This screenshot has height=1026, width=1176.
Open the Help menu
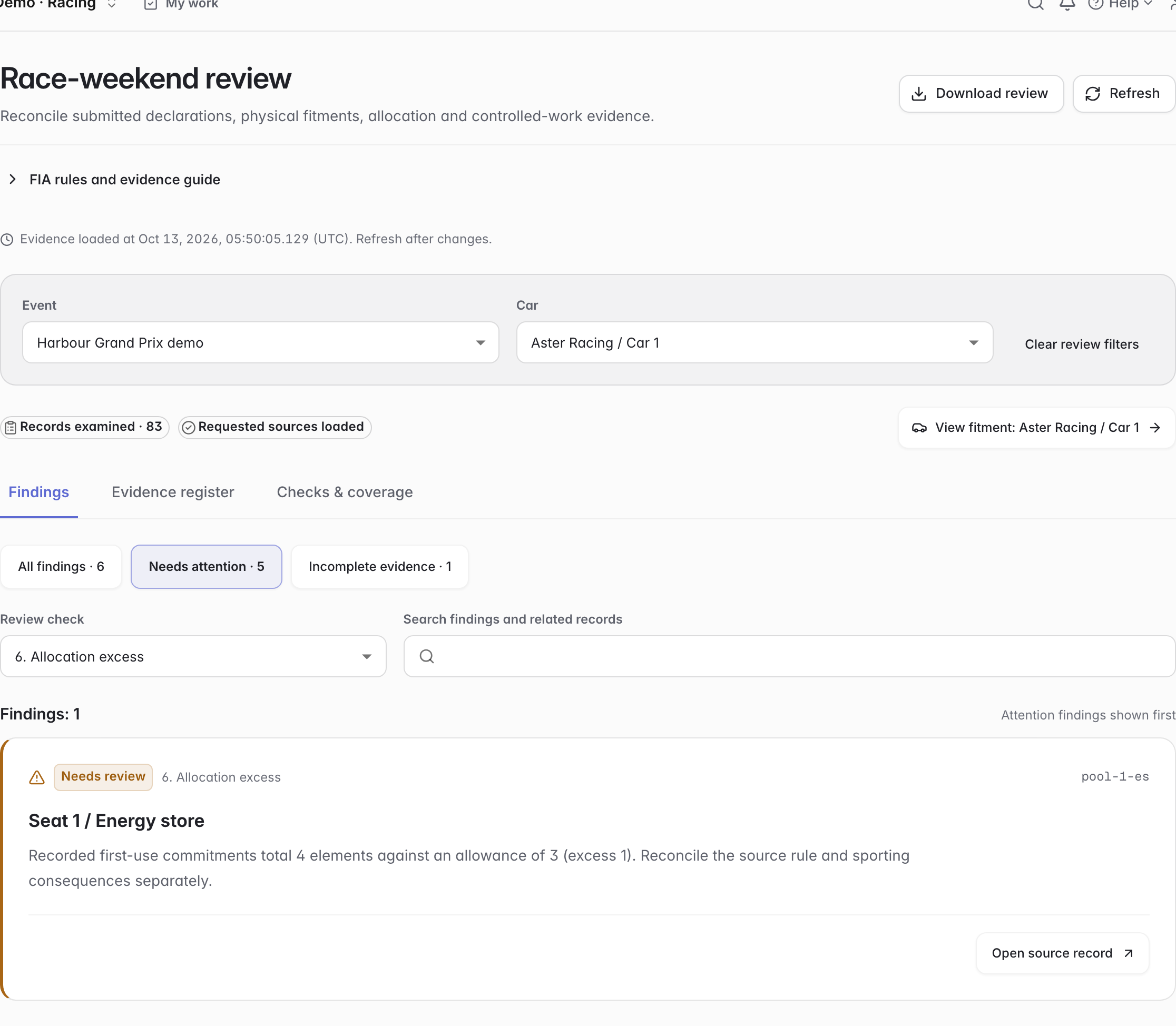pos(1121,4)
